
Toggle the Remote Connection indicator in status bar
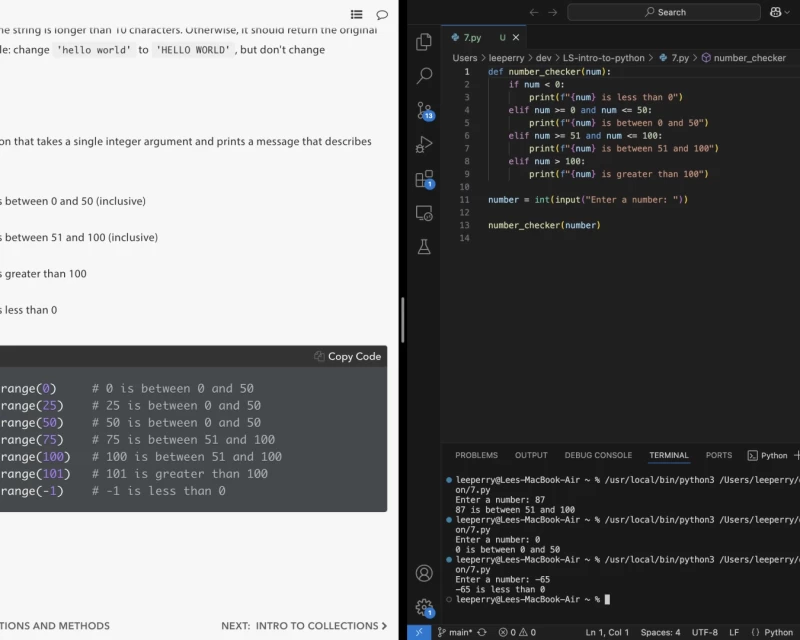click(419, 632)
